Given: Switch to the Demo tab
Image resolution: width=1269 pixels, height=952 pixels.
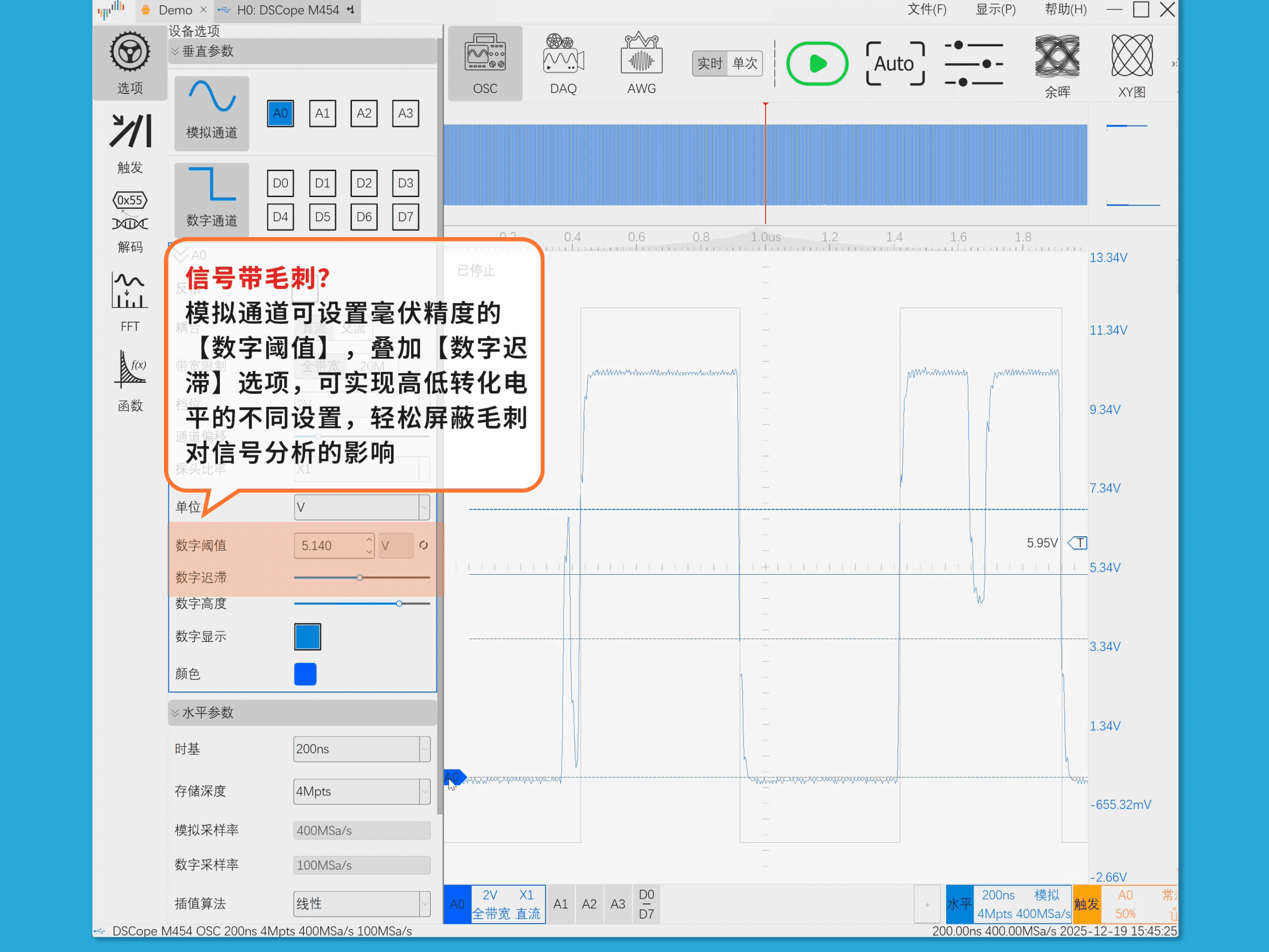Looking at the screenshot, I should point(175,10).
